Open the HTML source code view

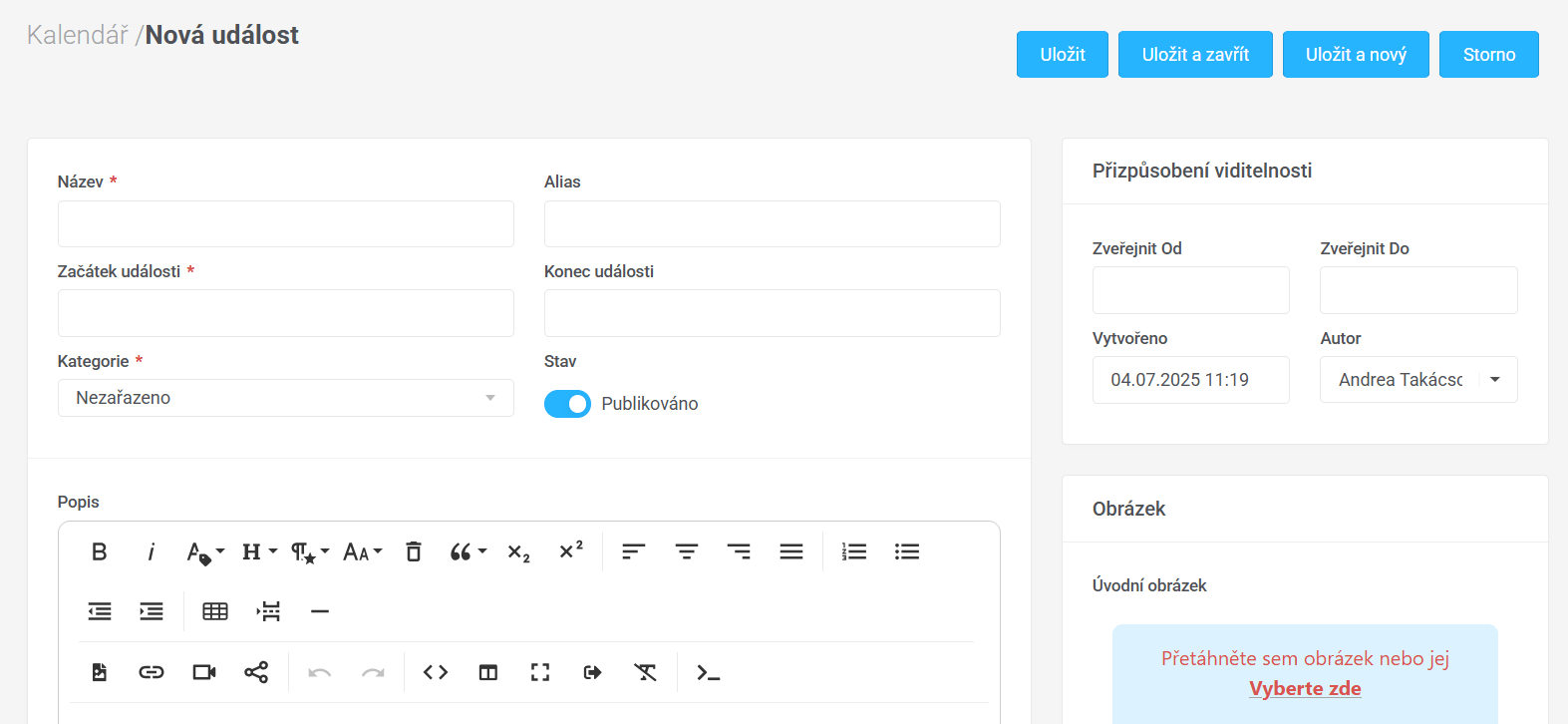click(x=436, y=672)
